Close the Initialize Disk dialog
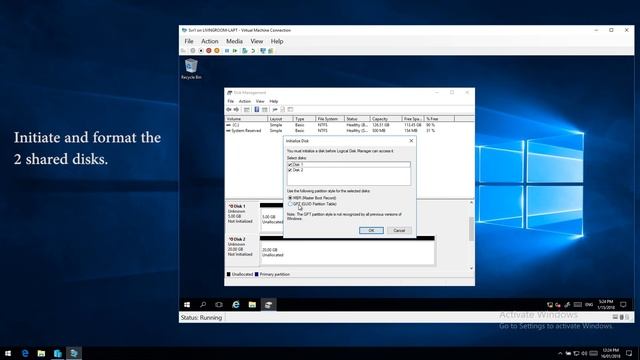Viewport: 640px width, 360px height. click(x=411, y=141)
